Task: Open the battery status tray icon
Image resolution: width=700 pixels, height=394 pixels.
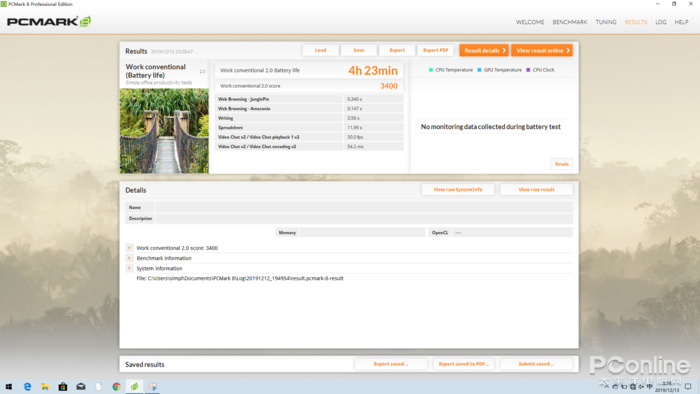Action: tap(624, 386)
